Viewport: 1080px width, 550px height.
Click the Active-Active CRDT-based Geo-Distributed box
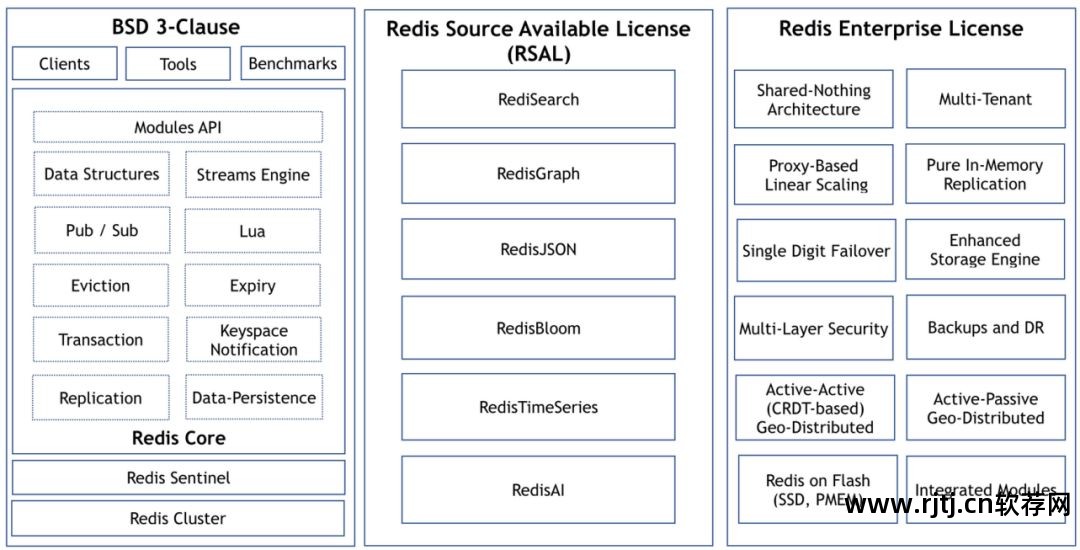(815, 408)
